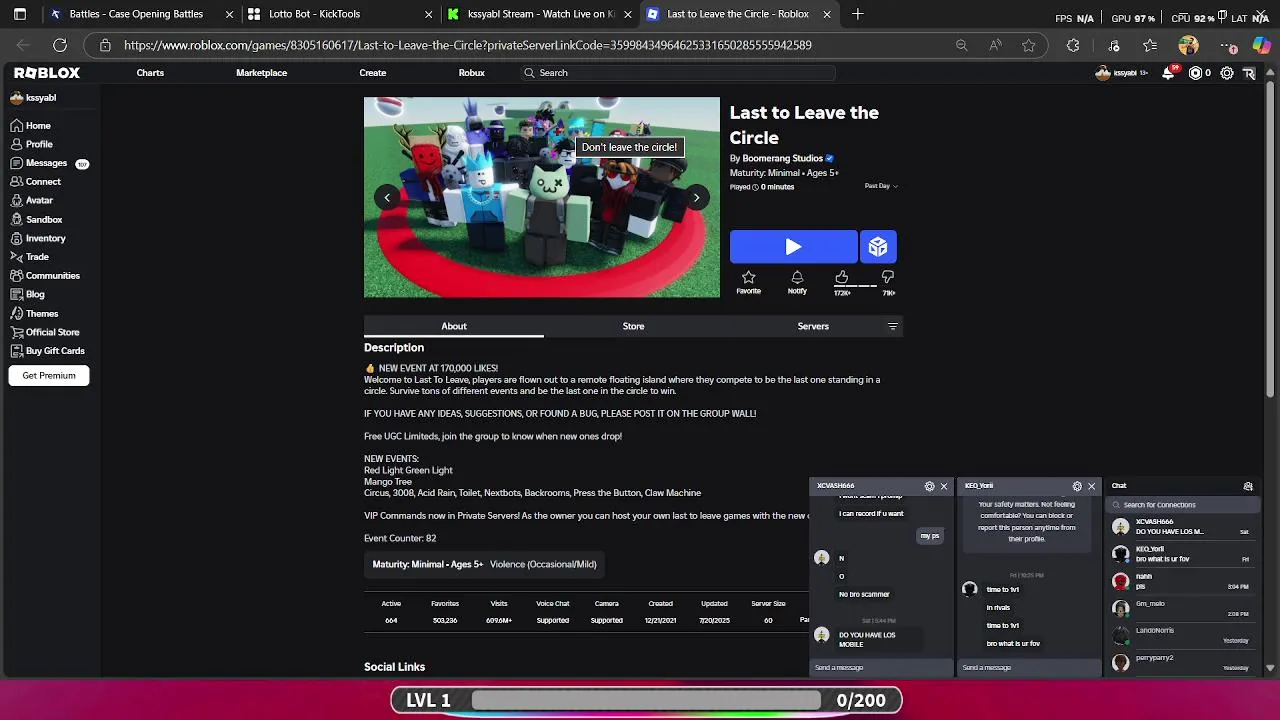Switch to the kssyabl Stream browser tab
Image resolution: width=1280 pixels, height=720 pixels.
(540, 14)
